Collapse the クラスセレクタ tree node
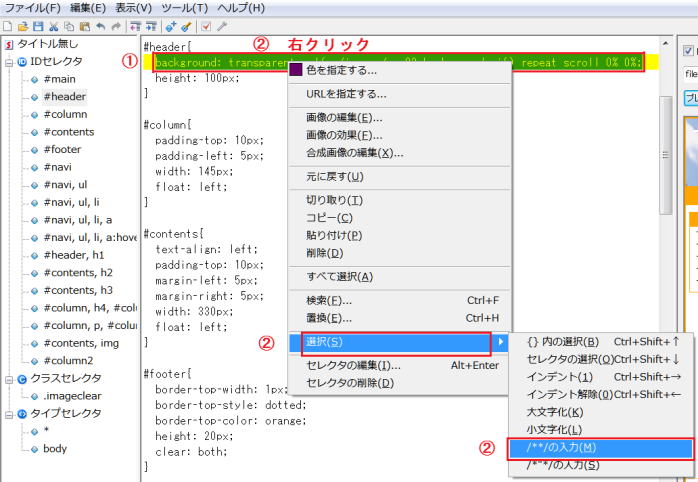 [8, 379]
